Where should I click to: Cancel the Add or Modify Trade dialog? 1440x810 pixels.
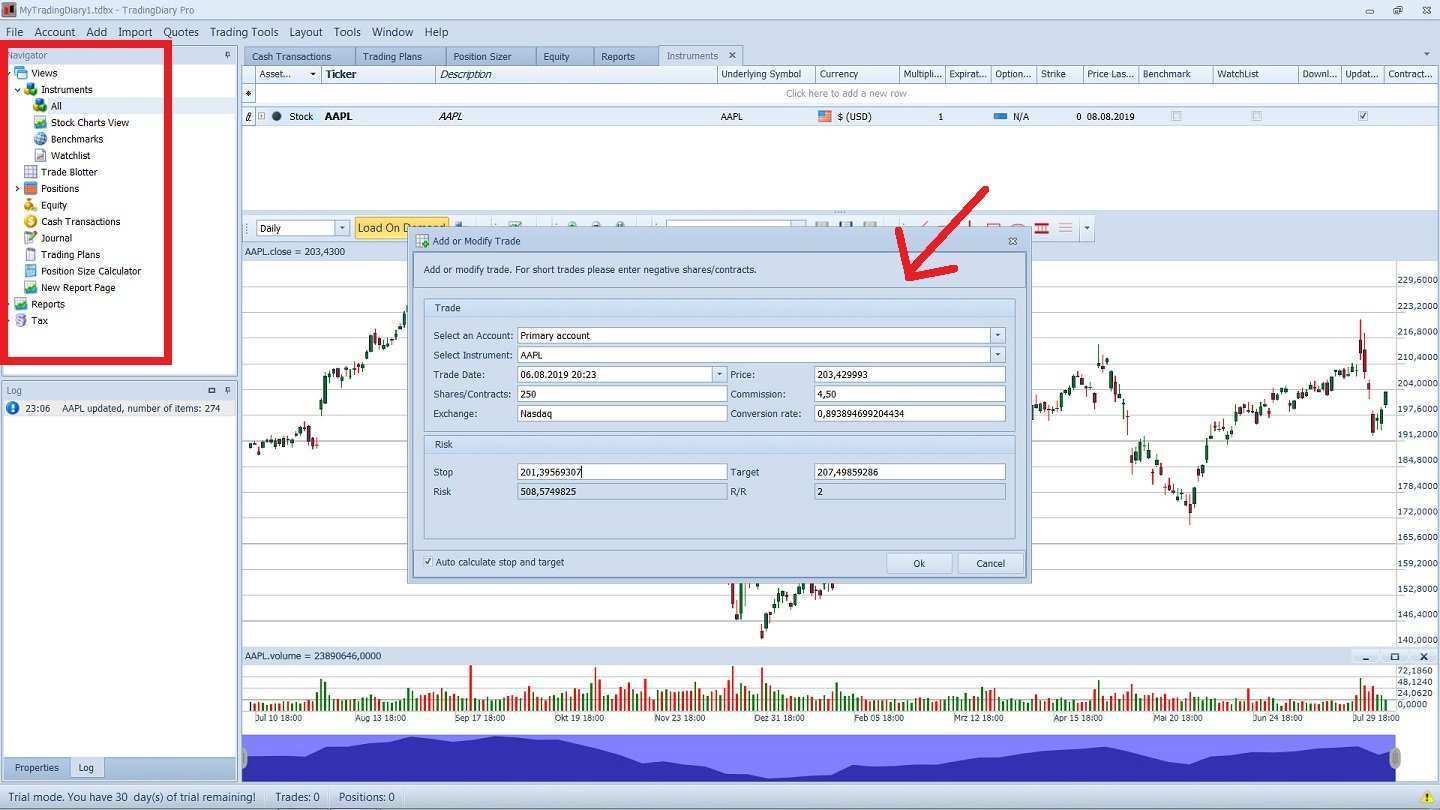click(990, 563)
